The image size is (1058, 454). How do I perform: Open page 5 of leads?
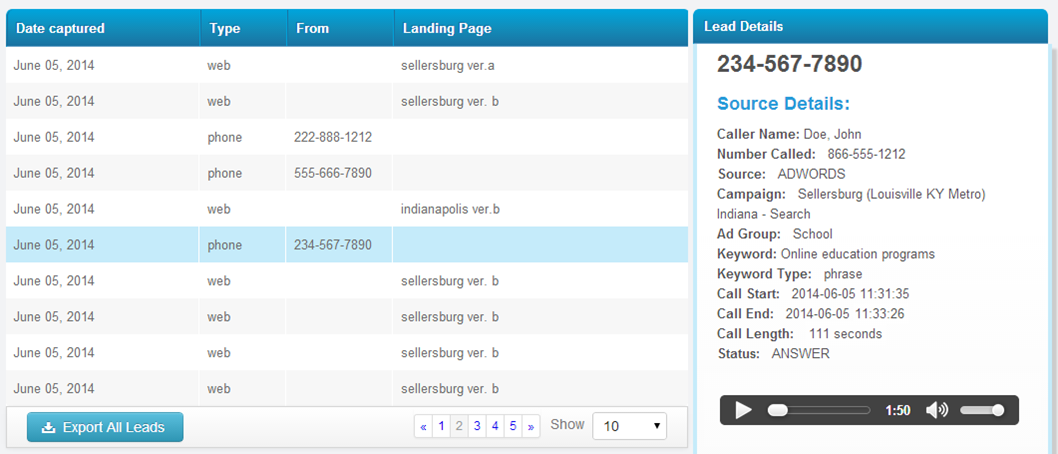(x=513, y=426)
